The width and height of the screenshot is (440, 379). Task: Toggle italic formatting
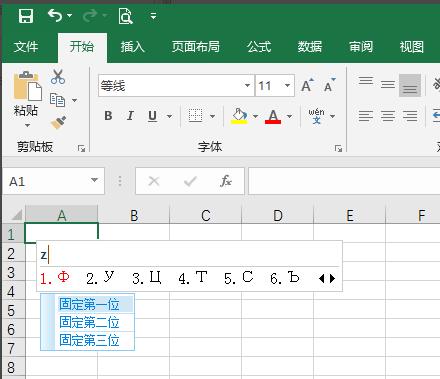[x=130, y=116]
